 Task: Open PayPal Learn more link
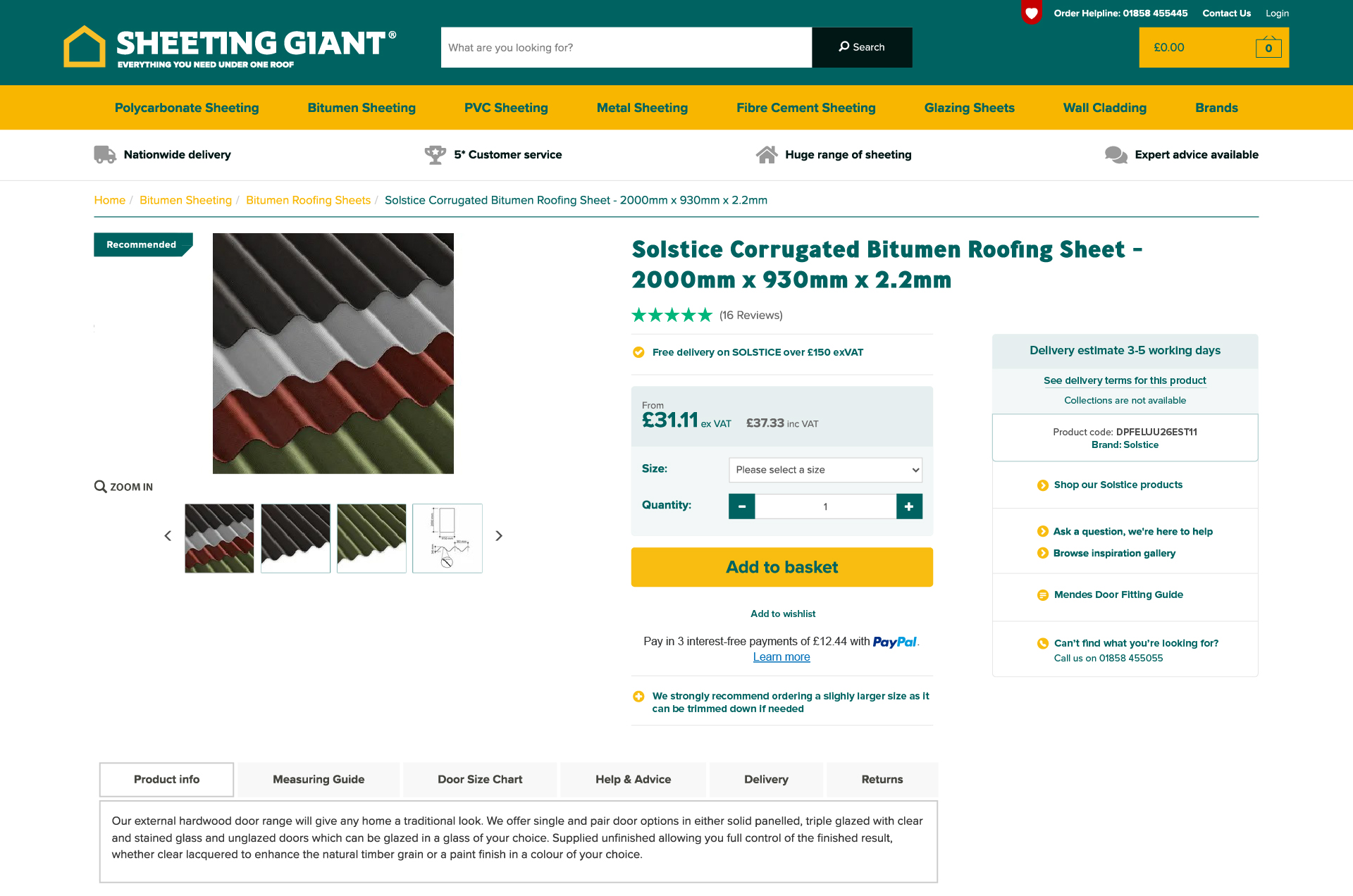click(781, 657)
